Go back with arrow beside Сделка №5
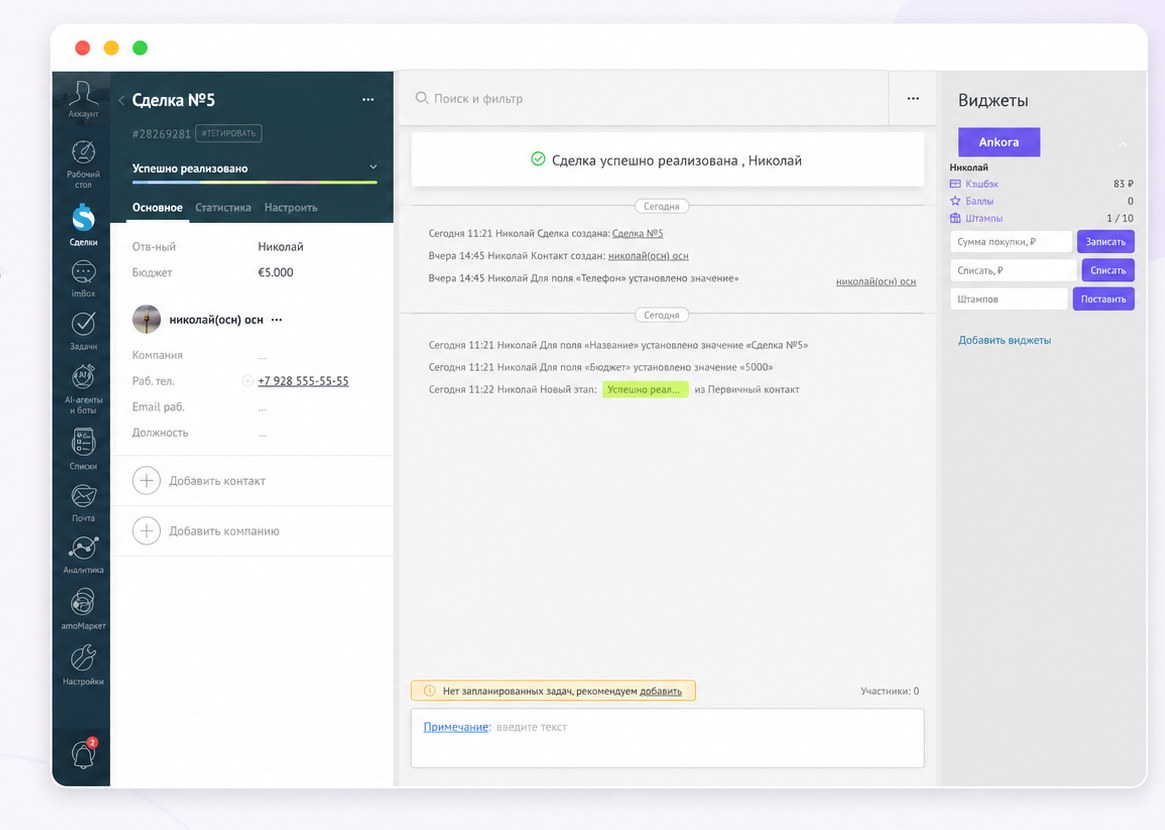 coord(121,100)
